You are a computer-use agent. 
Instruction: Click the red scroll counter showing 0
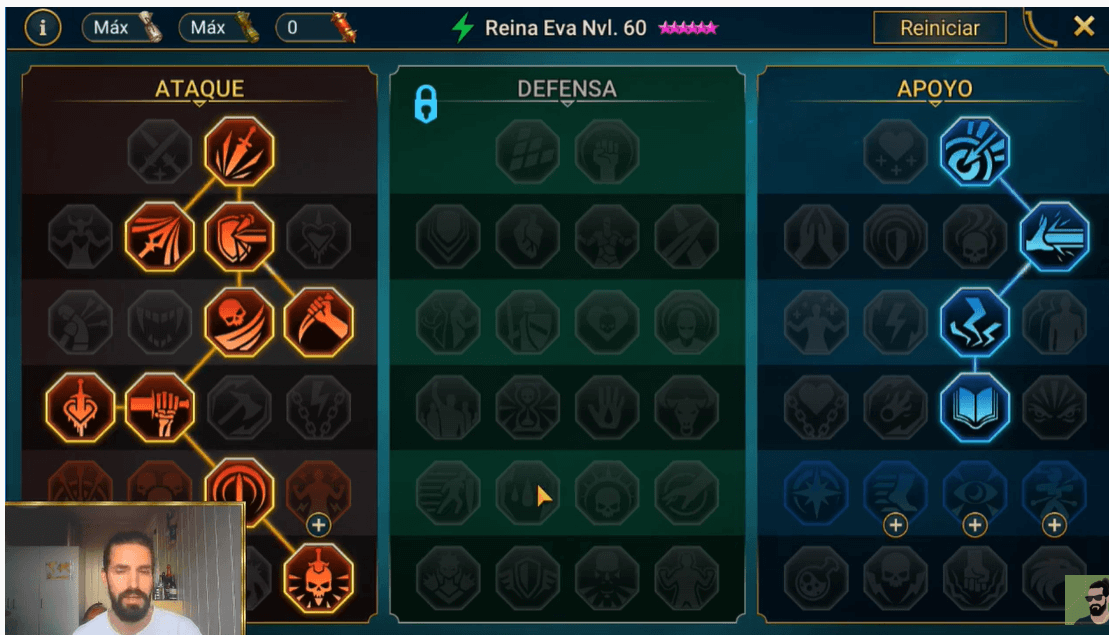coord(315,28)
